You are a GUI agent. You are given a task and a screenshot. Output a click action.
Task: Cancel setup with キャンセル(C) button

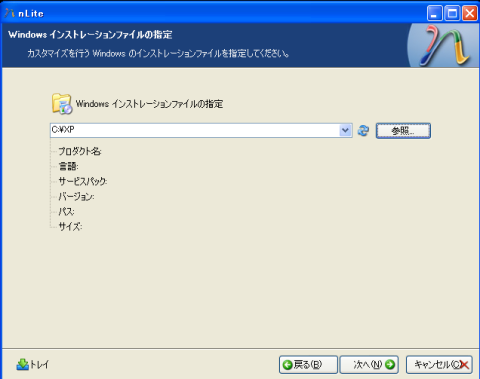click(439, 365)
